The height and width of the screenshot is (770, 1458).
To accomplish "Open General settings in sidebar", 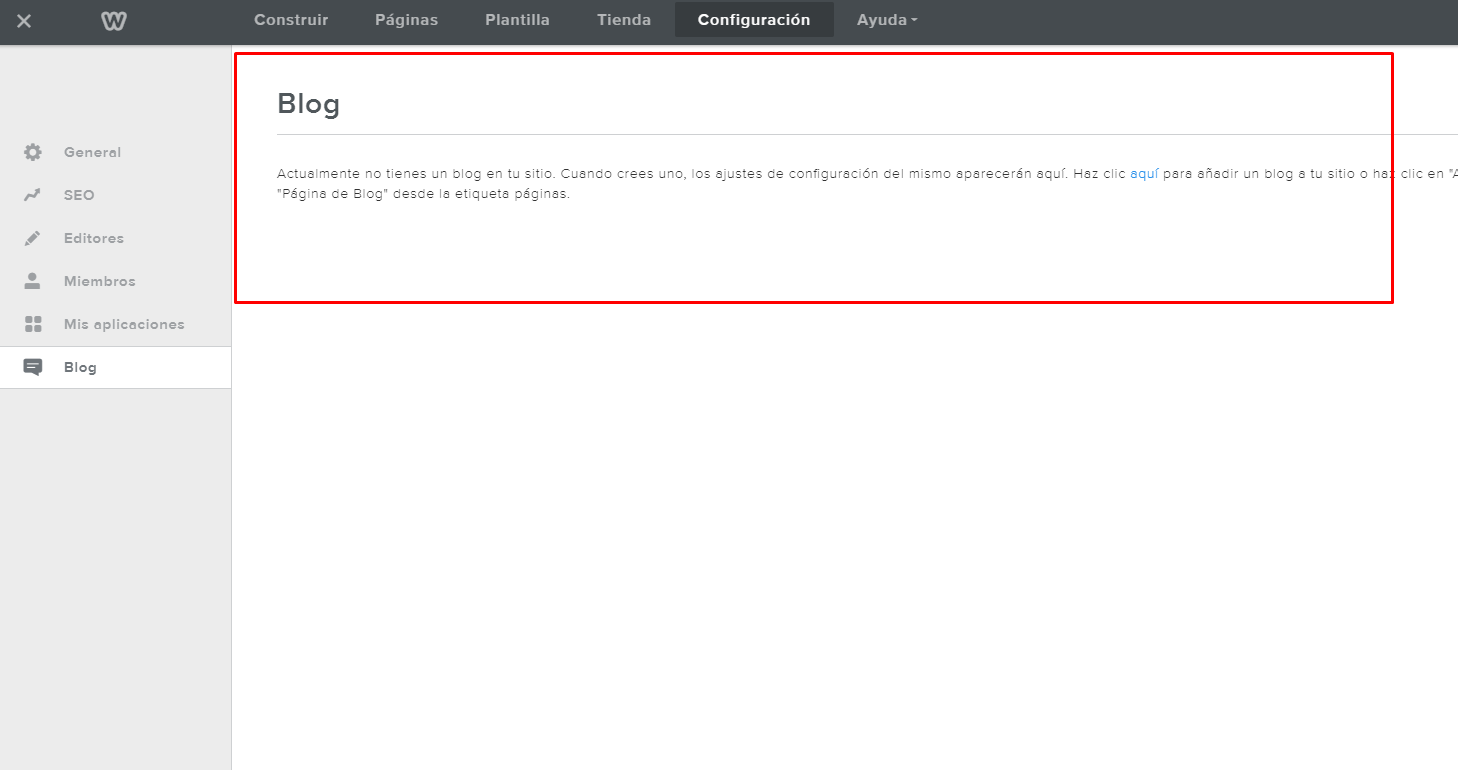I will (x=115, y=152).
